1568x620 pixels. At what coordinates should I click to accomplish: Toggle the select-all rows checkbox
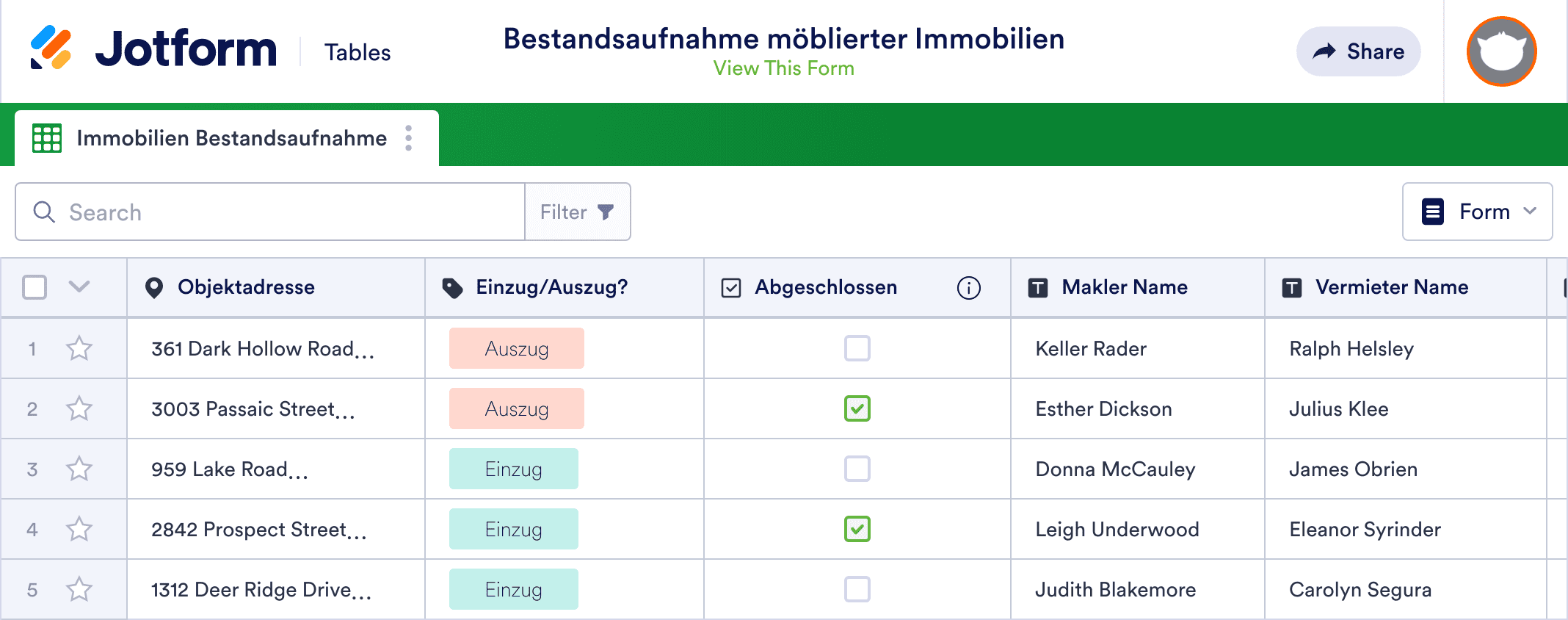coord(35,287)
